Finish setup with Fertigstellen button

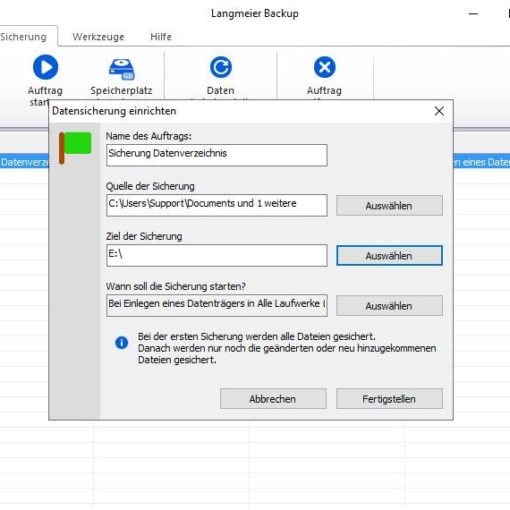tap(389, 399)
